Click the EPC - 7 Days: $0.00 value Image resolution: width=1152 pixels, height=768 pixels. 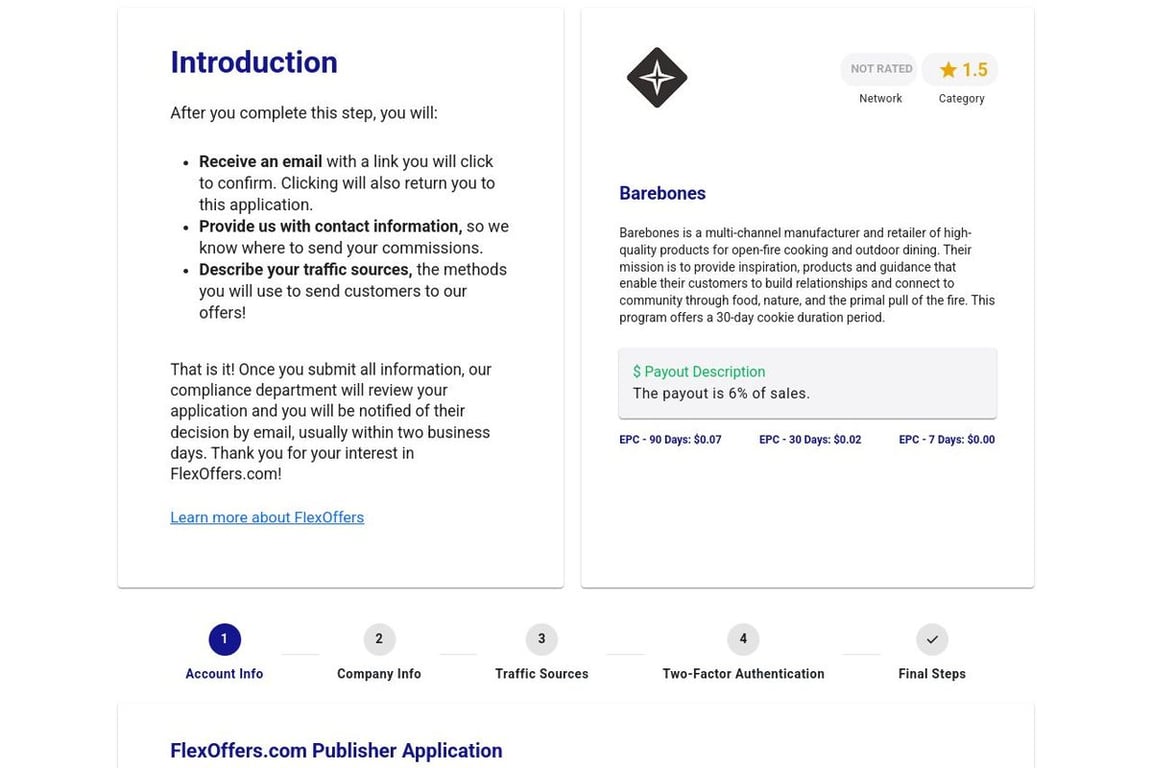947,439
